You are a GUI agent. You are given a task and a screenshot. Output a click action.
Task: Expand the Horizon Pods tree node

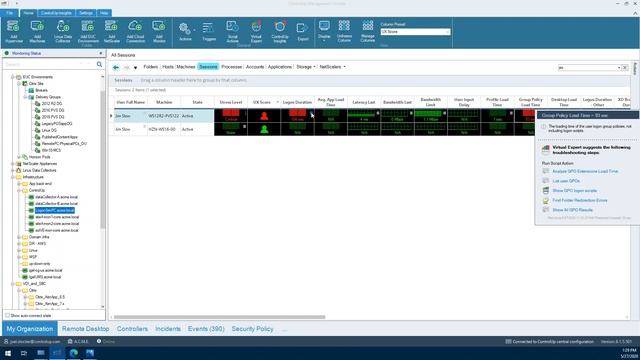coord(19,157)
